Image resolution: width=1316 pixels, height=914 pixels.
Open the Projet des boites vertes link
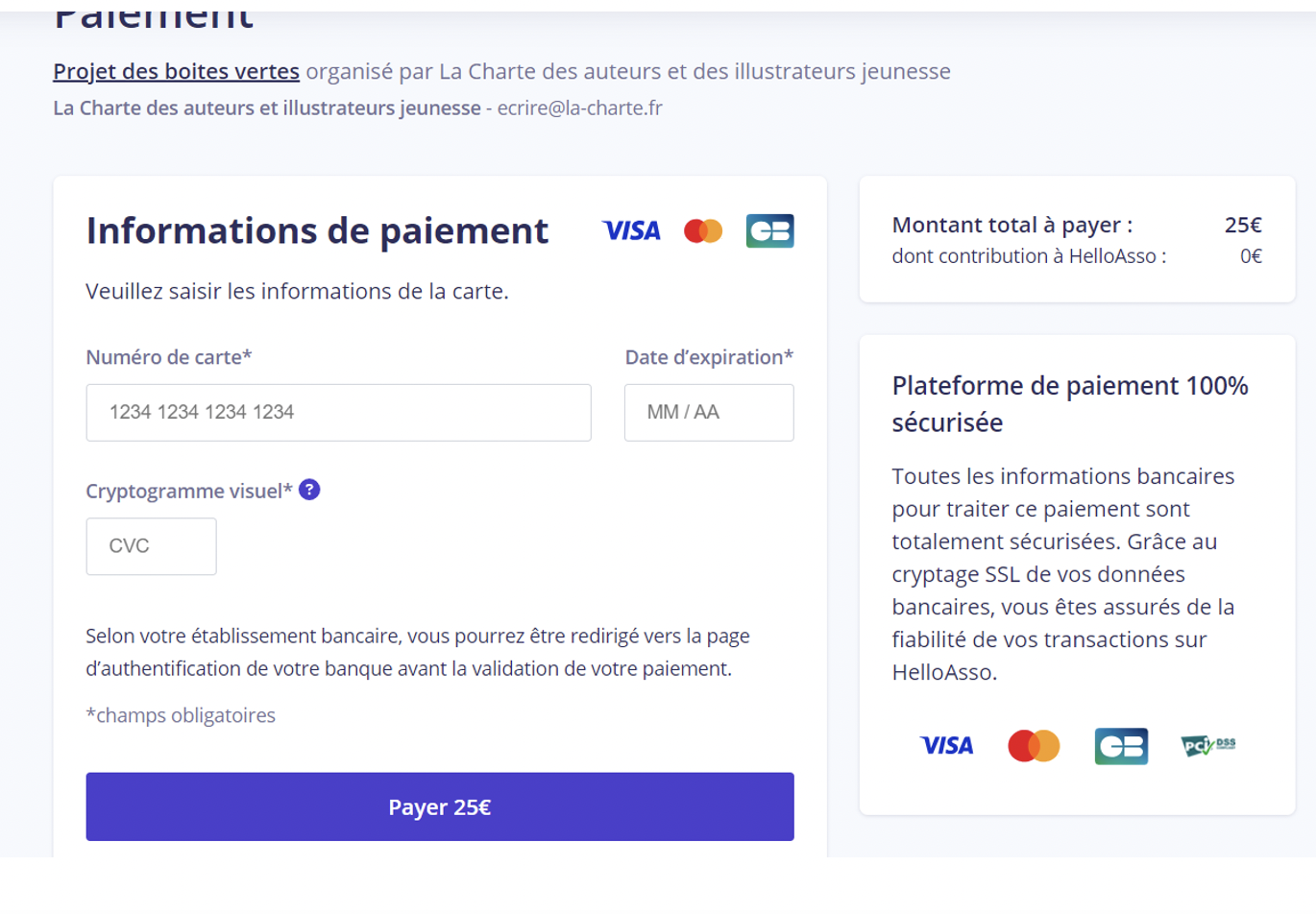pos(177,71)
